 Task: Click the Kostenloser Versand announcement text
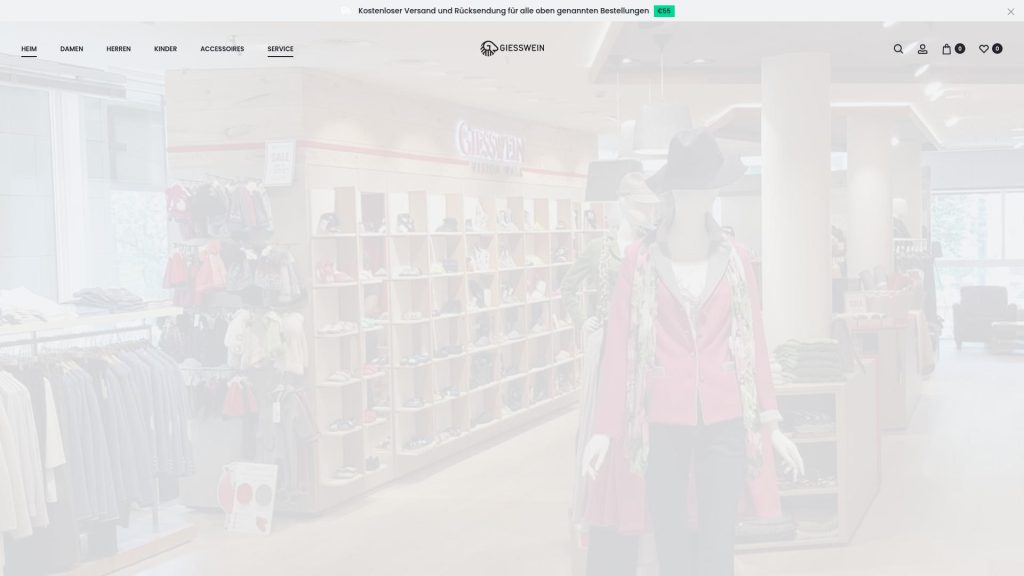pyautogui.click(x=504, y=11)
